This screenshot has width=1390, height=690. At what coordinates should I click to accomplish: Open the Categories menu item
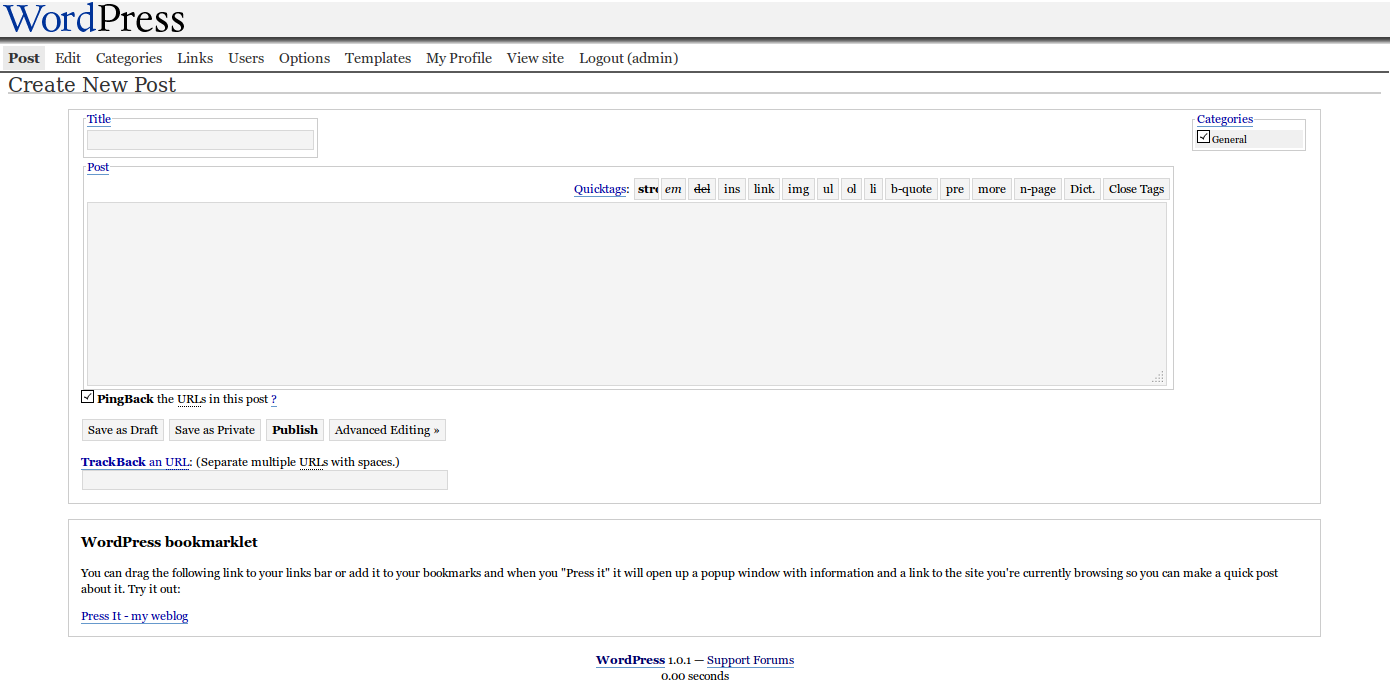[x=129, y=58]
